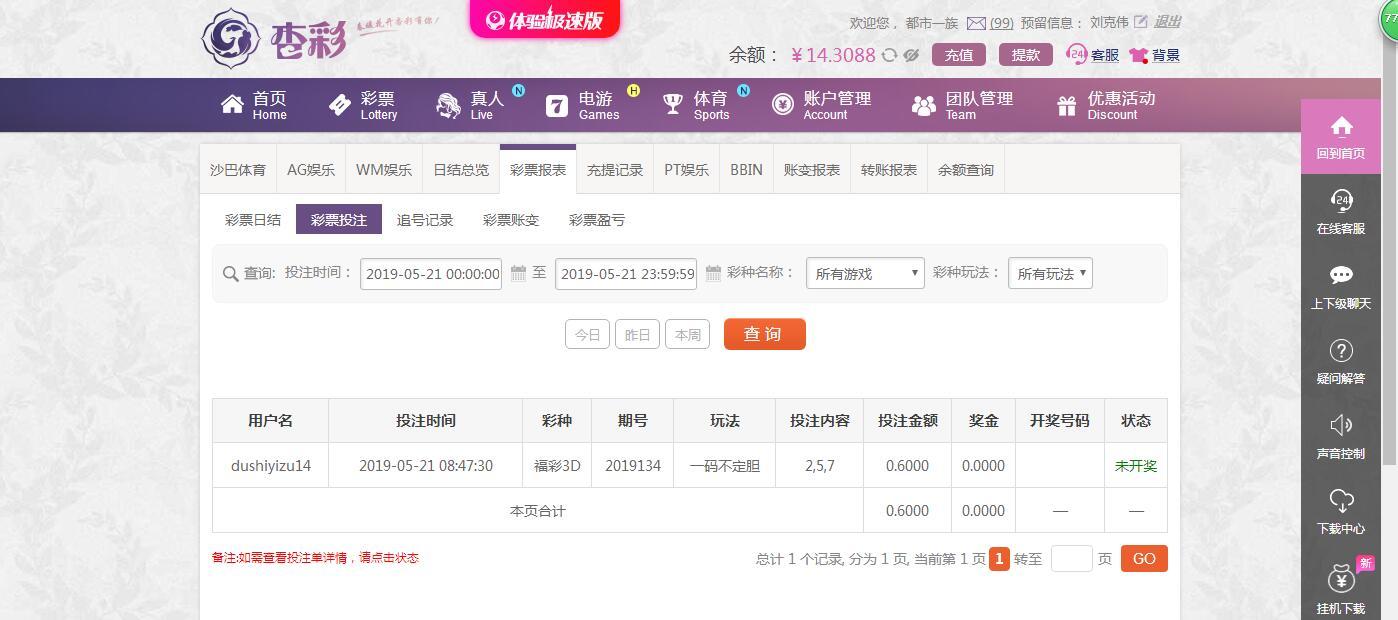The image size is (1398, 620).
Task: Click the page number input before GO
Action: (1071, 558)
